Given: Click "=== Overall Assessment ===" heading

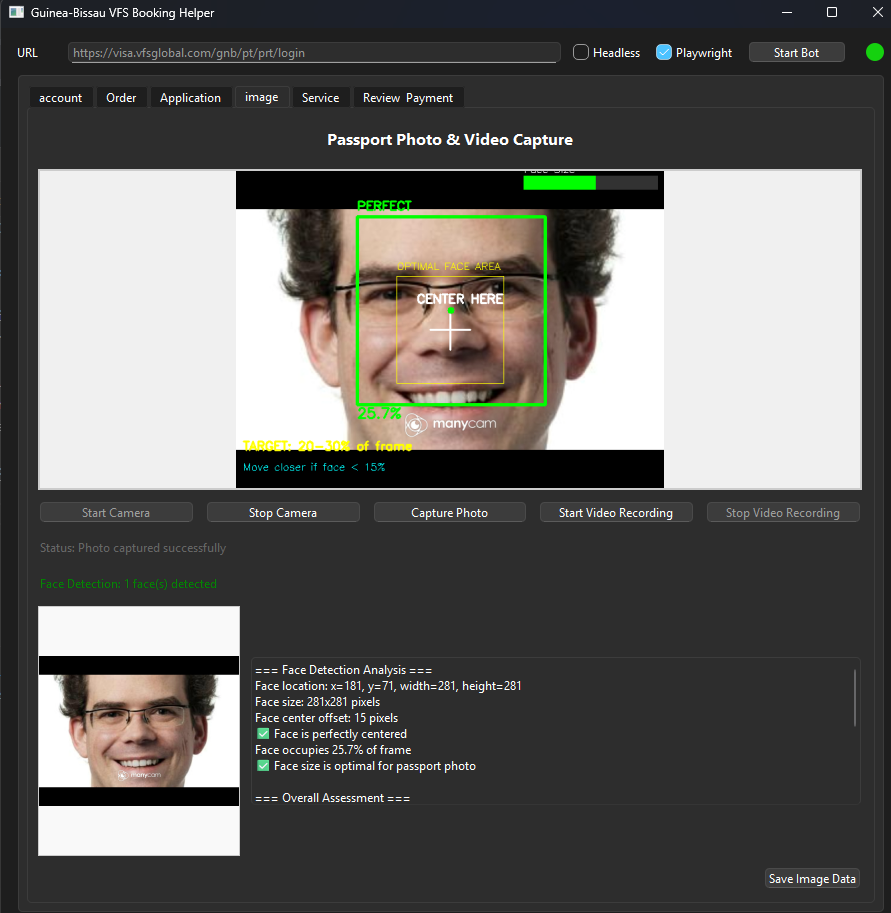Looking at the screenshot, I should point(333,798).
